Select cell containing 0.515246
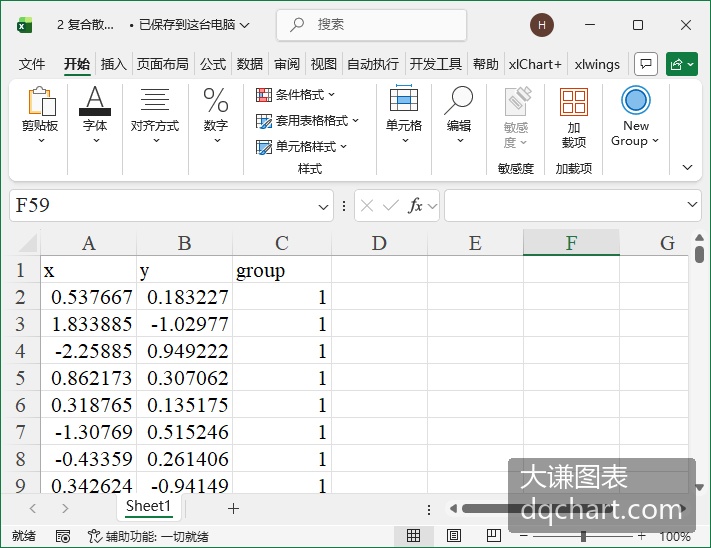 pos(185,432)
